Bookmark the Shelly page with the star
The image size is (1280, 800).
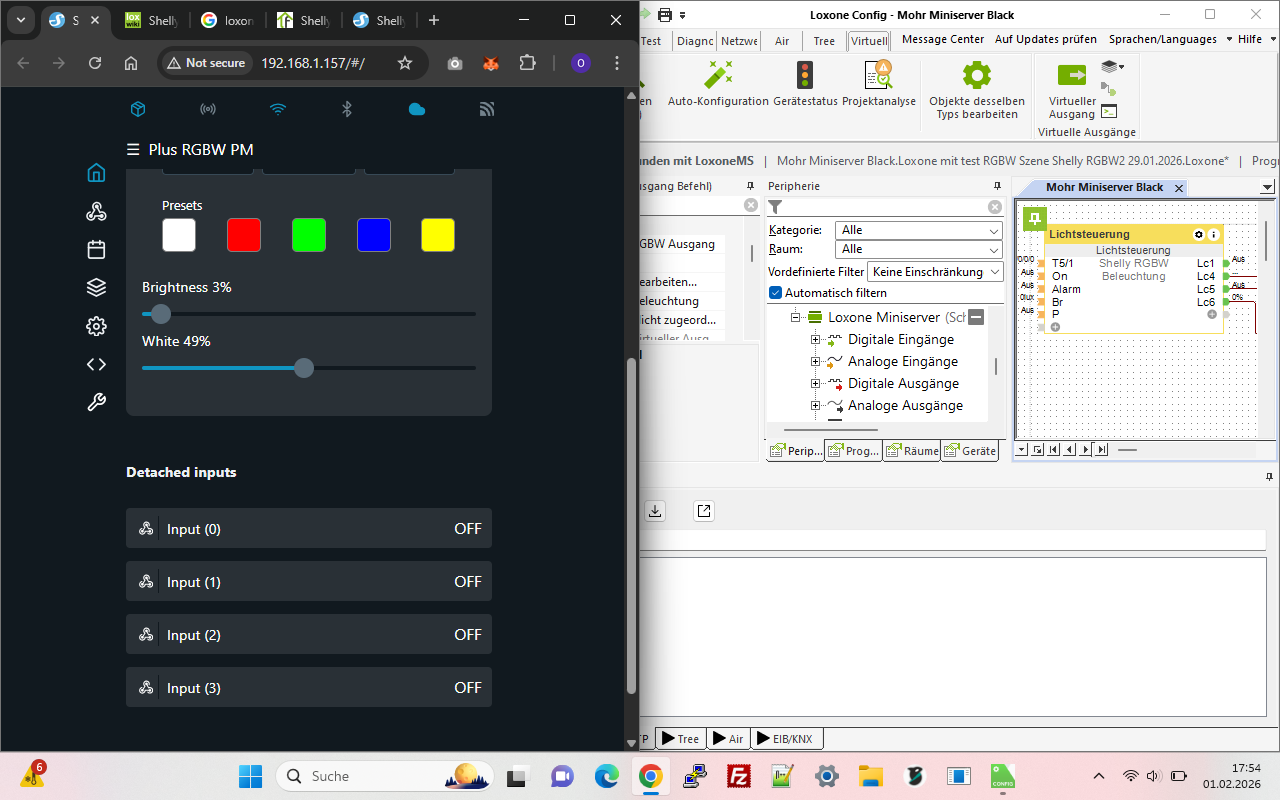click(405, 63)
